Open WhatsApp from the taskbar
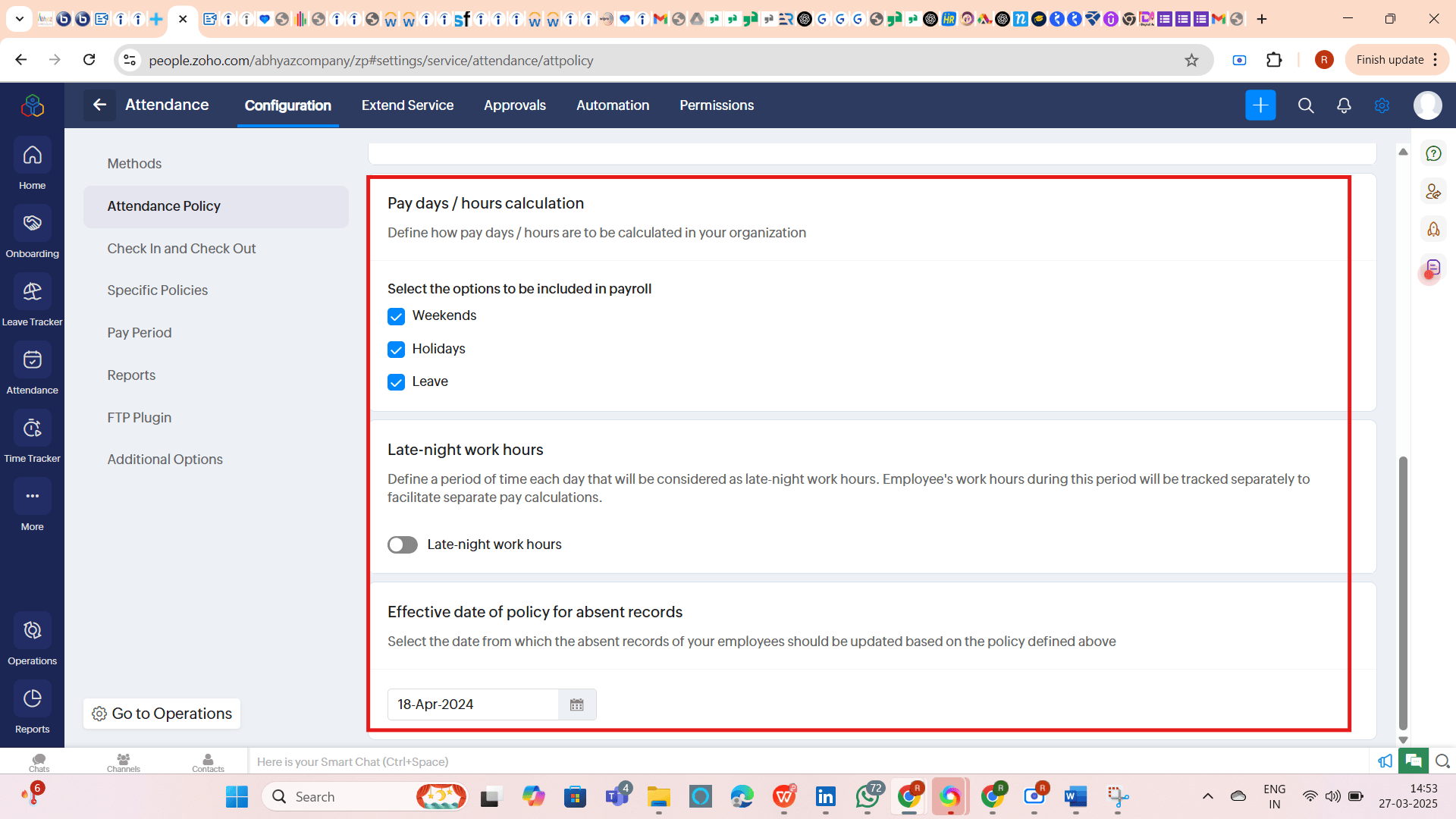 [868, 796]
